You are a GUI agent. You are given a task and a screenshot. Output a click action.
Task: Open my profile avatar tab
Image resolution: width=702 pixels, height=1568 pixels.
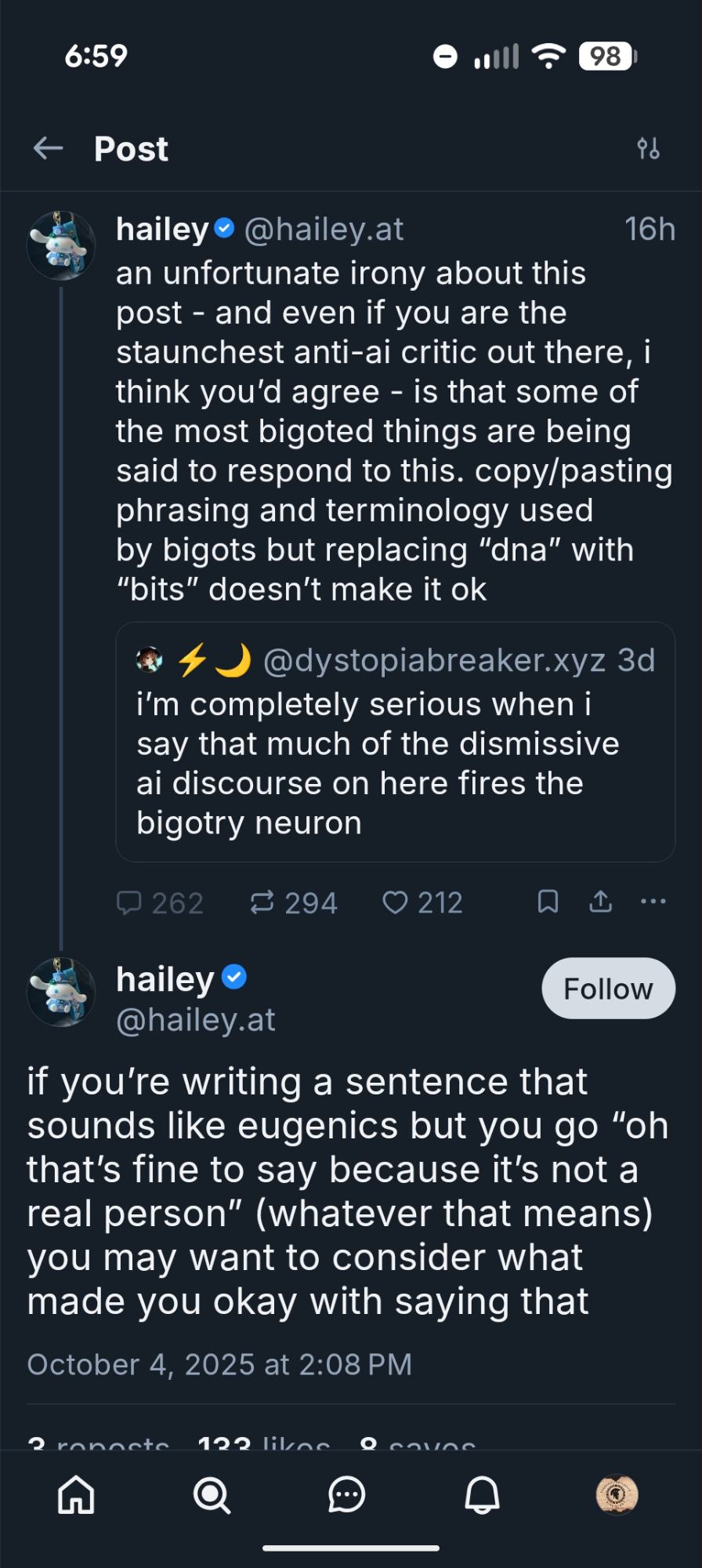pyautogui.click(x=617, y=1495)
